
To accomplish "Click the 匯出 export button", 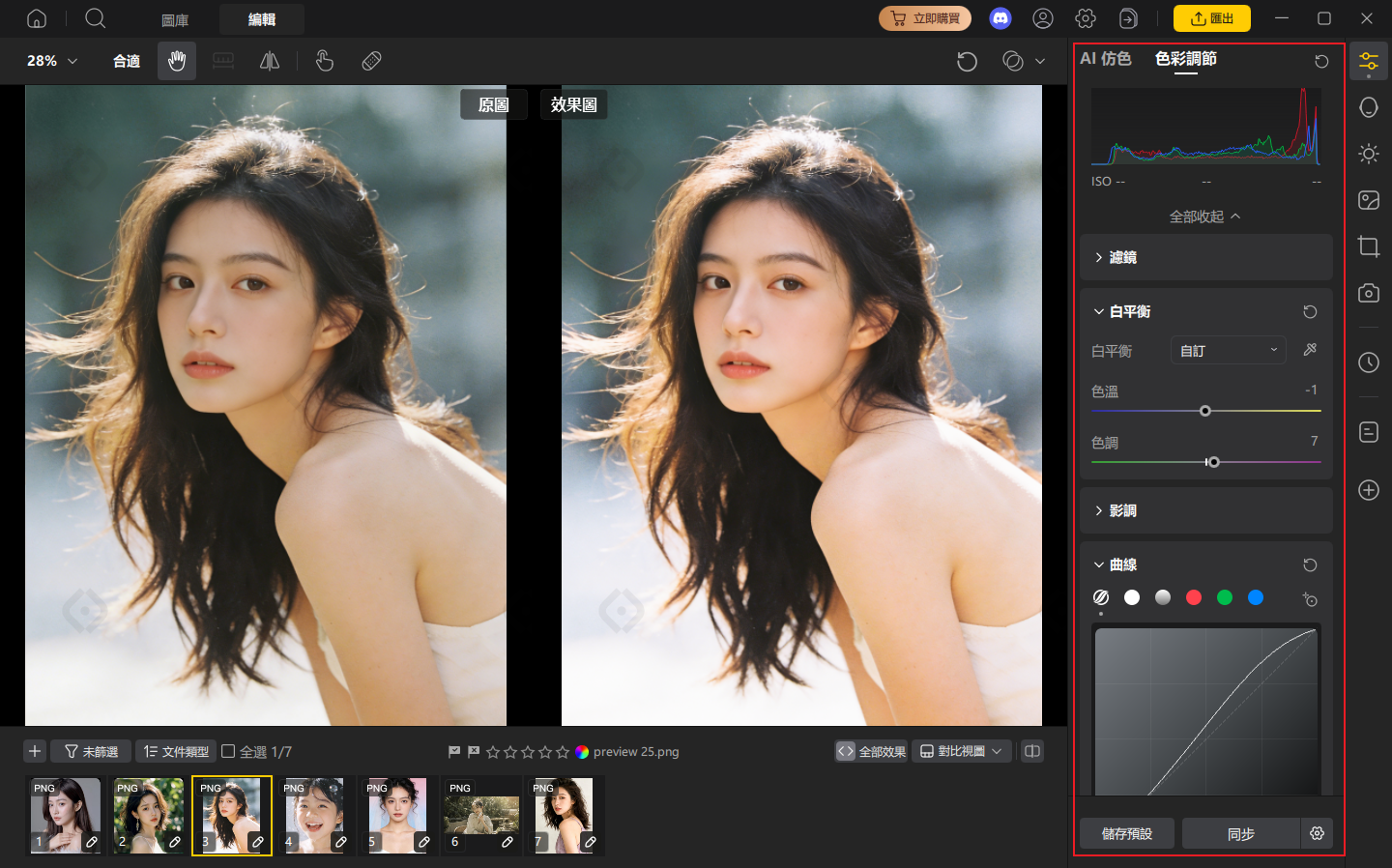I will 1212,18.
